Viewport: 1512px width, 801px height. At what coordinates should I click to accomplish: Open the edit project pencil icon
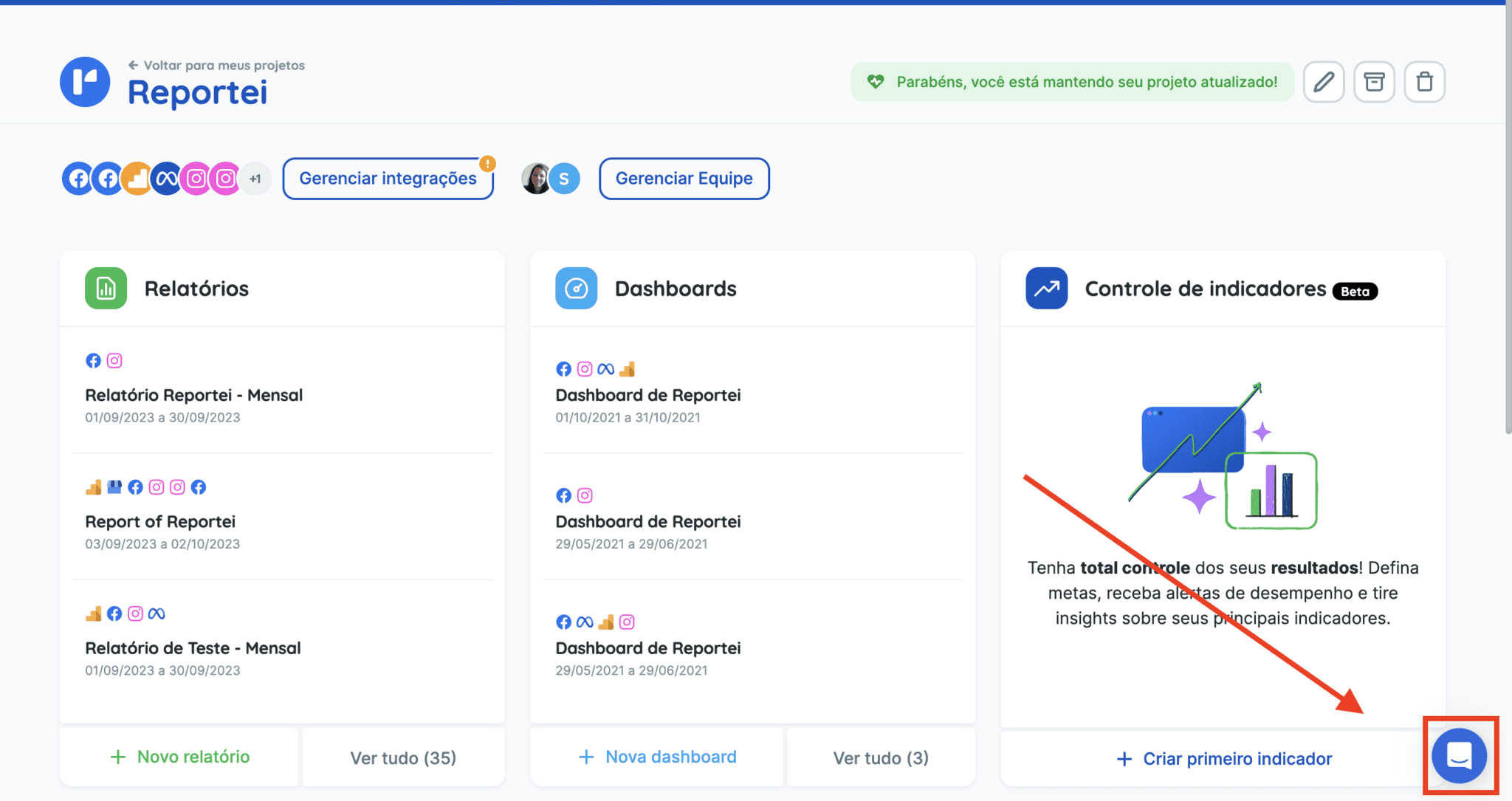[1324, 81]
